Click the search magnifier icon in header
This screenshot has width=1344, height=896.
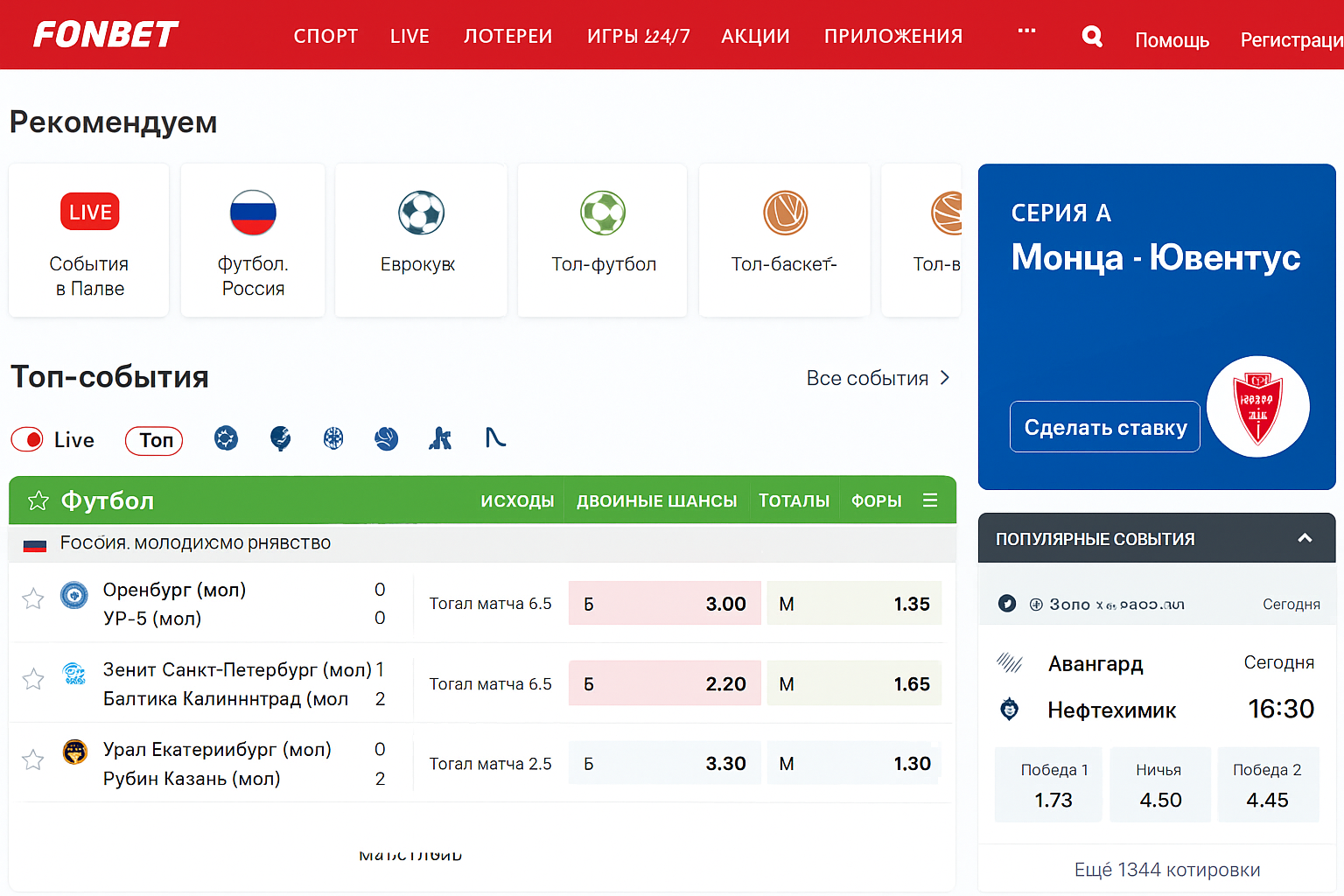tap(1091, 37)
